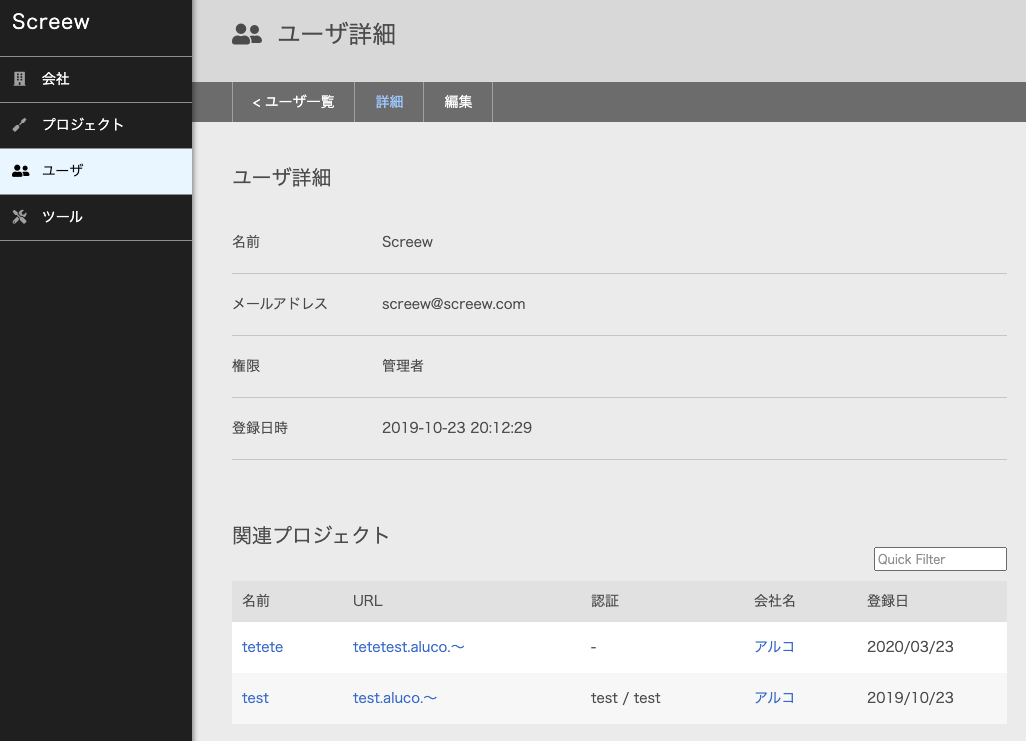Open the tetete project link

[262, 647]
